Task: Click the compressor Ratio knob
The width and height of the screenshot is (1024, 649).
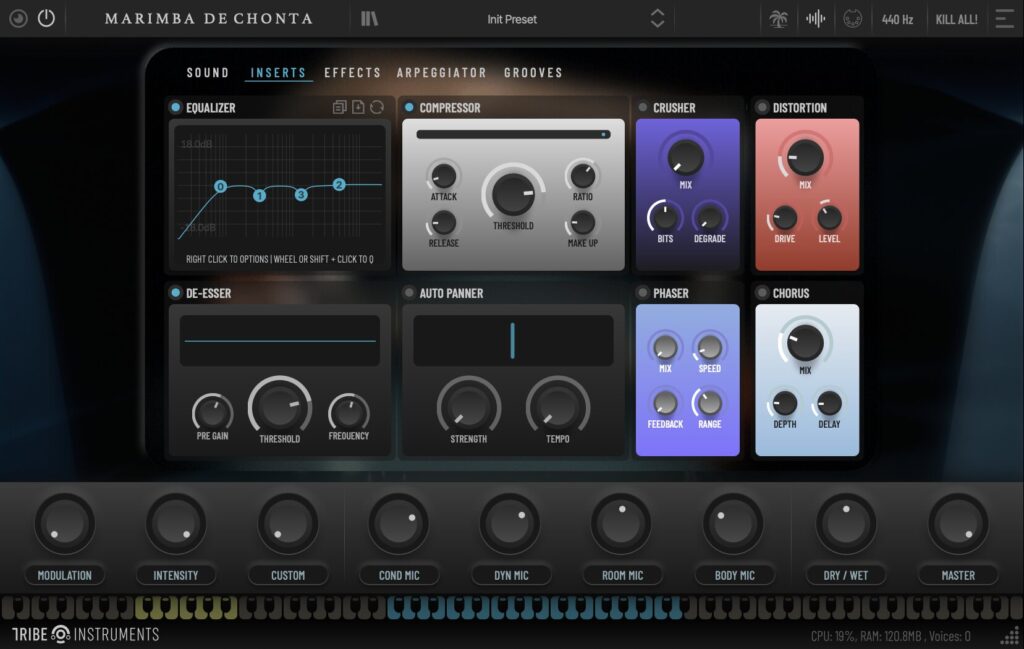Action: click(582, 176)
